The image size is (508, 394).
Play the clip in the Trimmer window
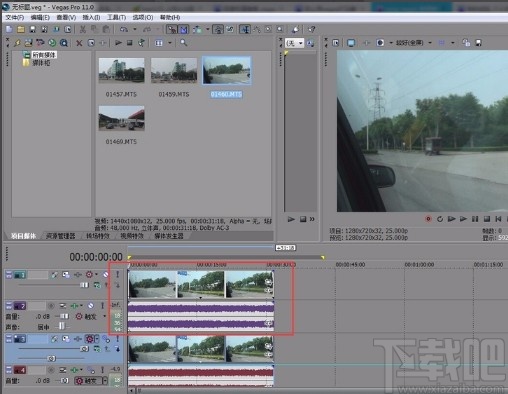291,219
